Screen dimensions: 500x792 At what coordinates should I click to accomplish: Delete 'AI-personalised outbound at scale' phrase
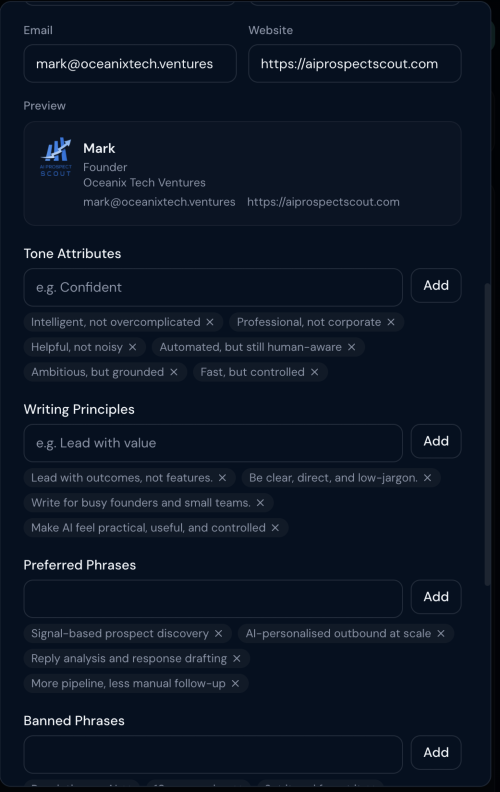441,633
